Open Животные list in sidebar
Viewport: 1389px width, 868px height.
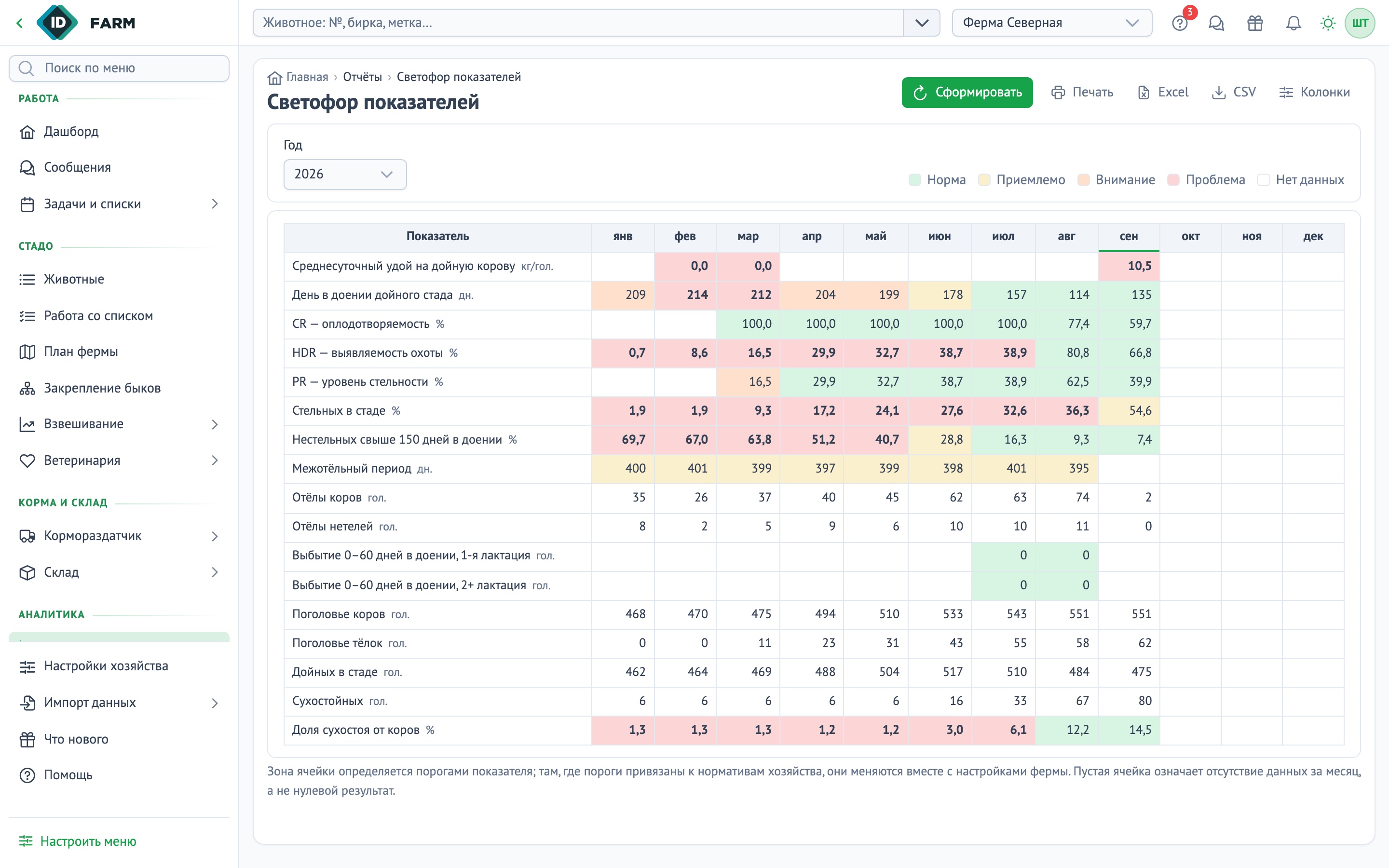120,279
